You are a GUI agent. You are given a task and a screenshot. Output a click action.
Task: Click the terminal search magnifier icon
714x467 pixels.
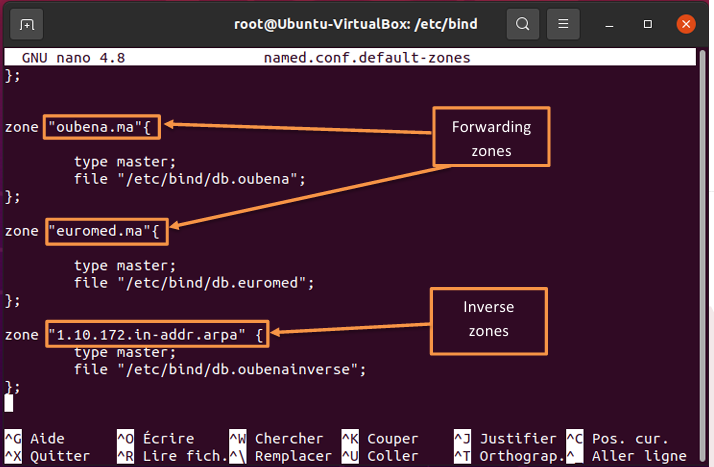(x=522, y=23)
